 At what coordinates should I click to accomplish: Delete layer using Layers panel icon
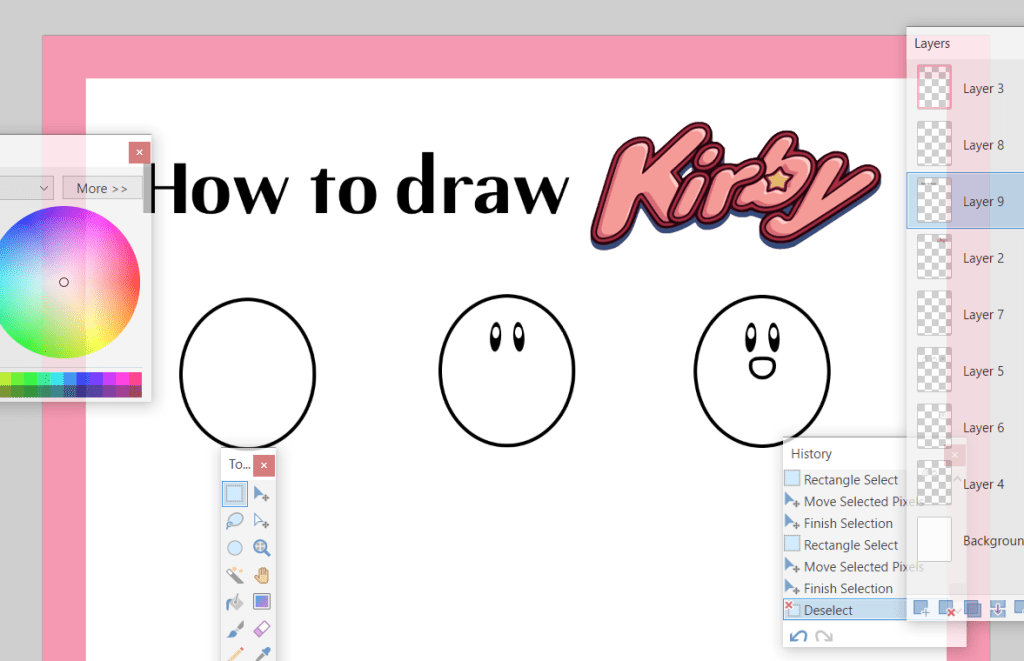click(946, 608)
